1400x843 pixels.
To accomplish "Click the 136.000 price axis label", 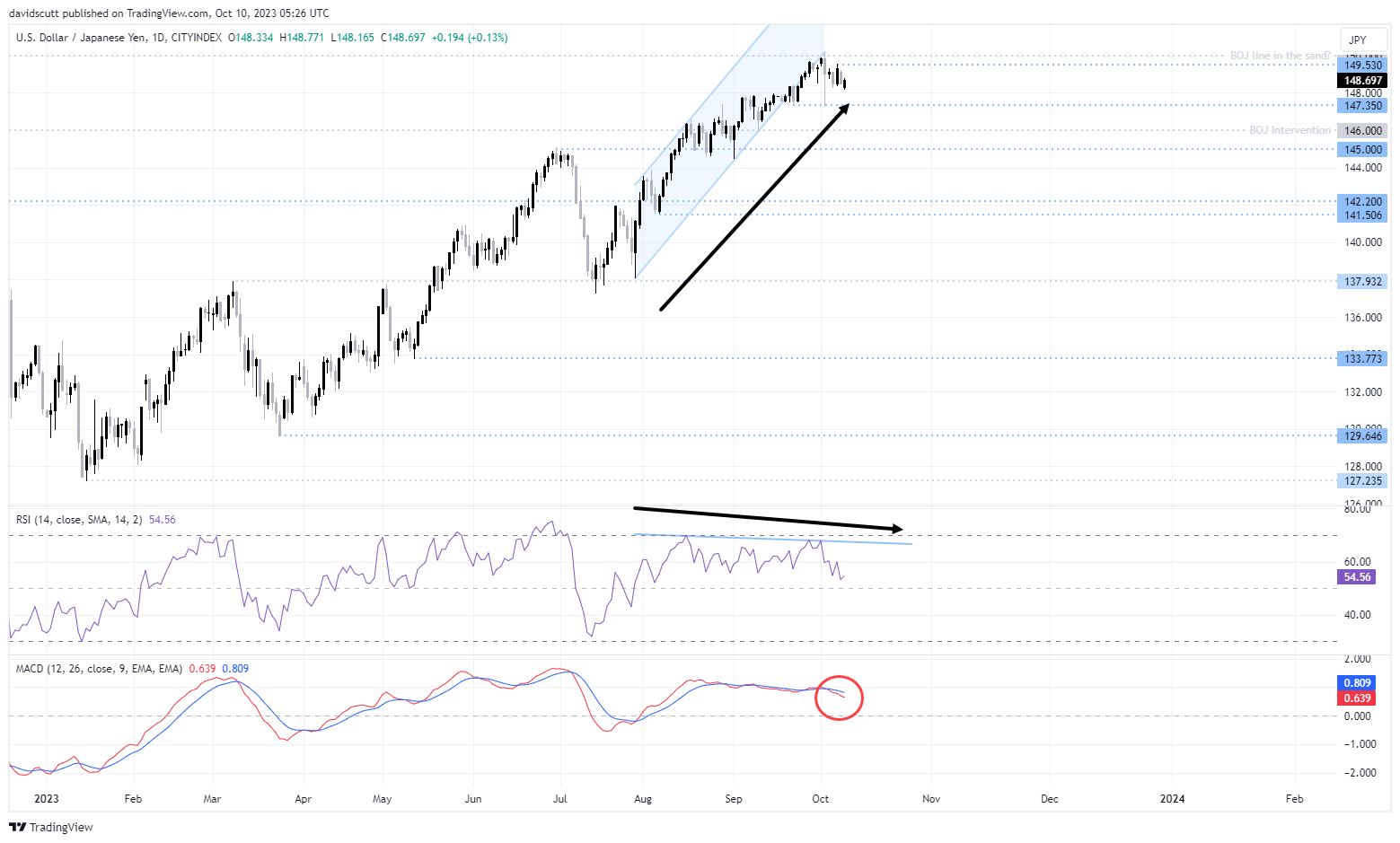I will coord(1363,318).
